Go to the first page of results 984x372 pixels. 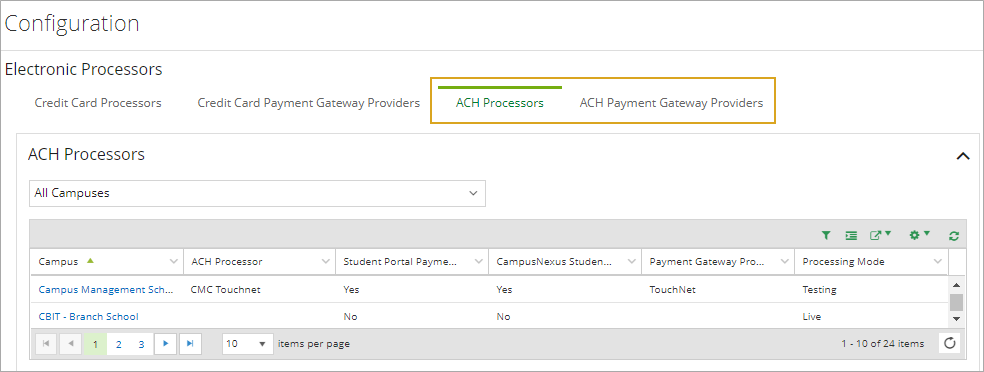46,344
